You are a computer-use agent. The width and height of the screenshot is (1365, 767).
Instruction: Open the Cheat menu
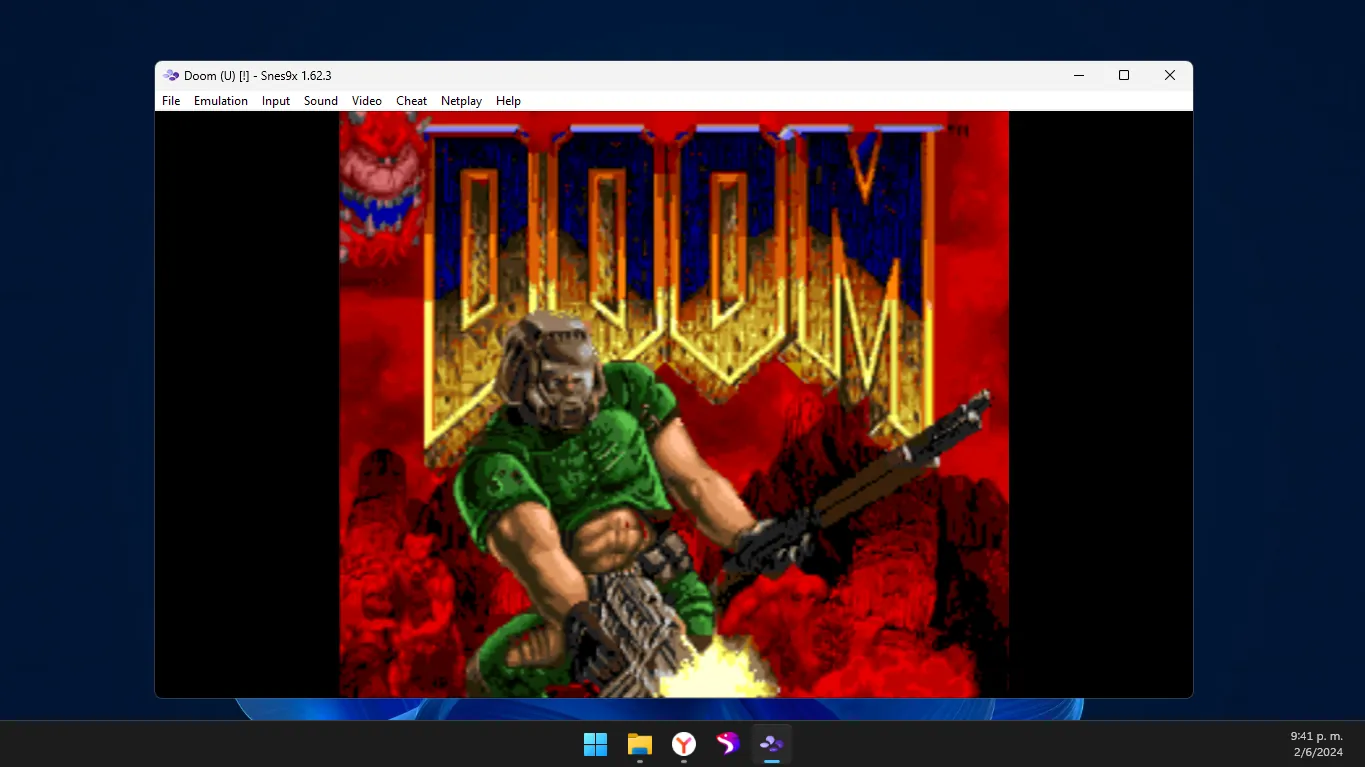(411, 101)
